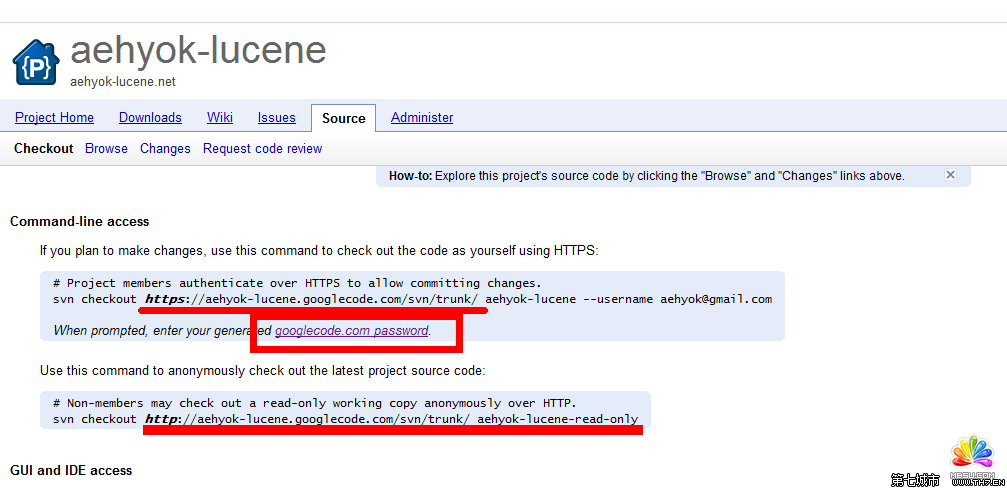Open the Browse source link
This screenshot has height=489, width=1007.
tap(106, 149)
